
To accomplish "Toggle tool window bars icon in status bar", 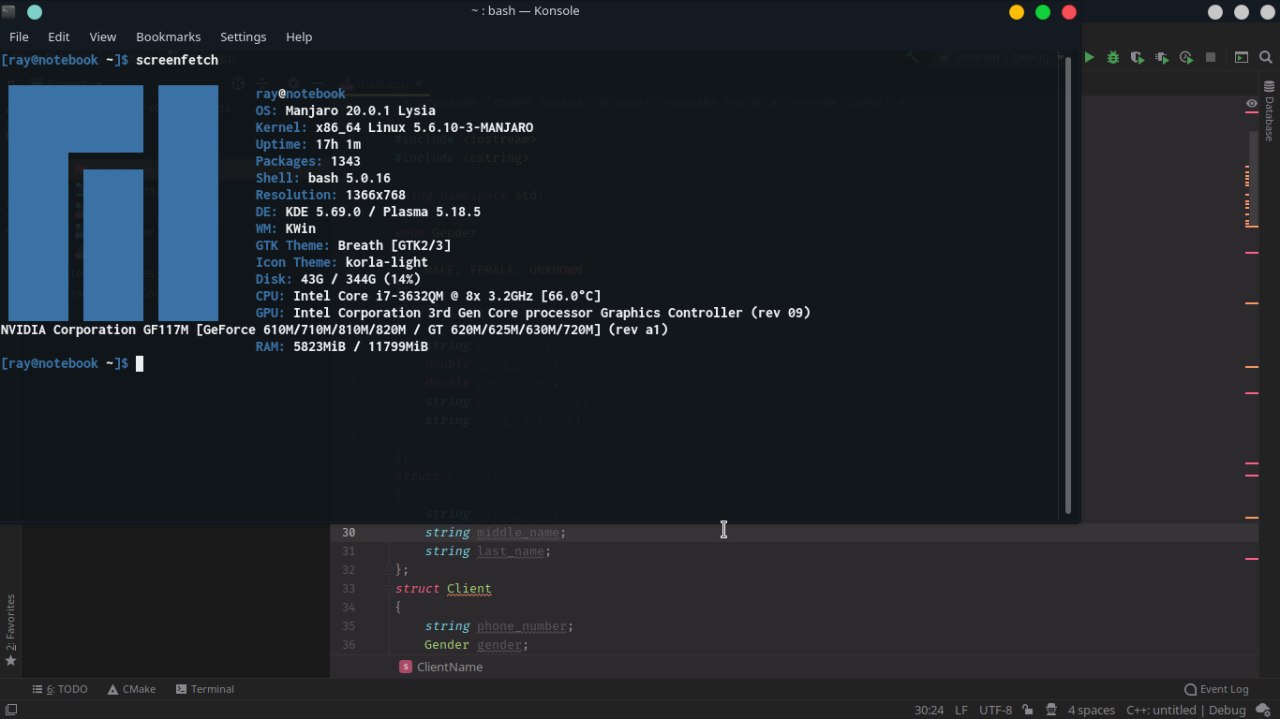I will click(11, 710).
